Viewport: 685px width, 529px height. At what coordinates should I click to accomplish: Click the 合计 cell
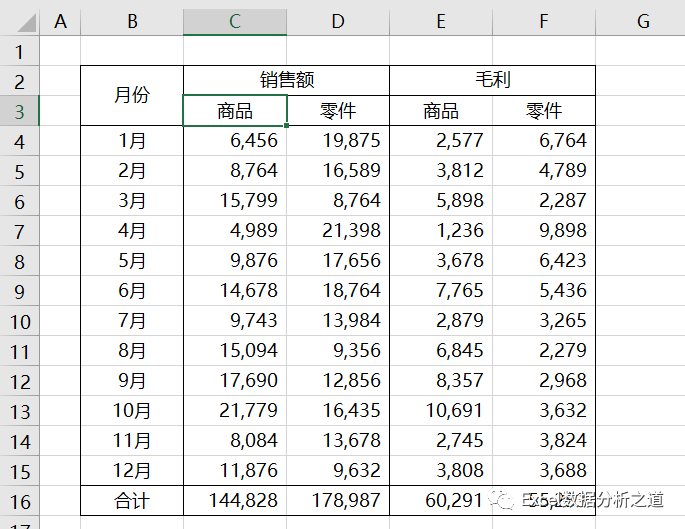tap(132, 501)
